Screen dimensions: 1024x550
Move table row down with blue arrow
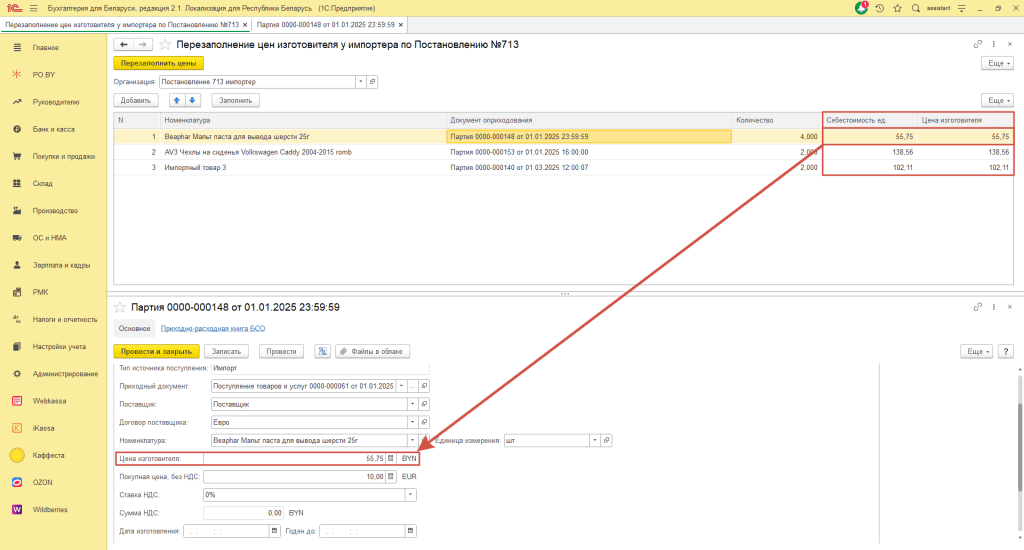192,101
